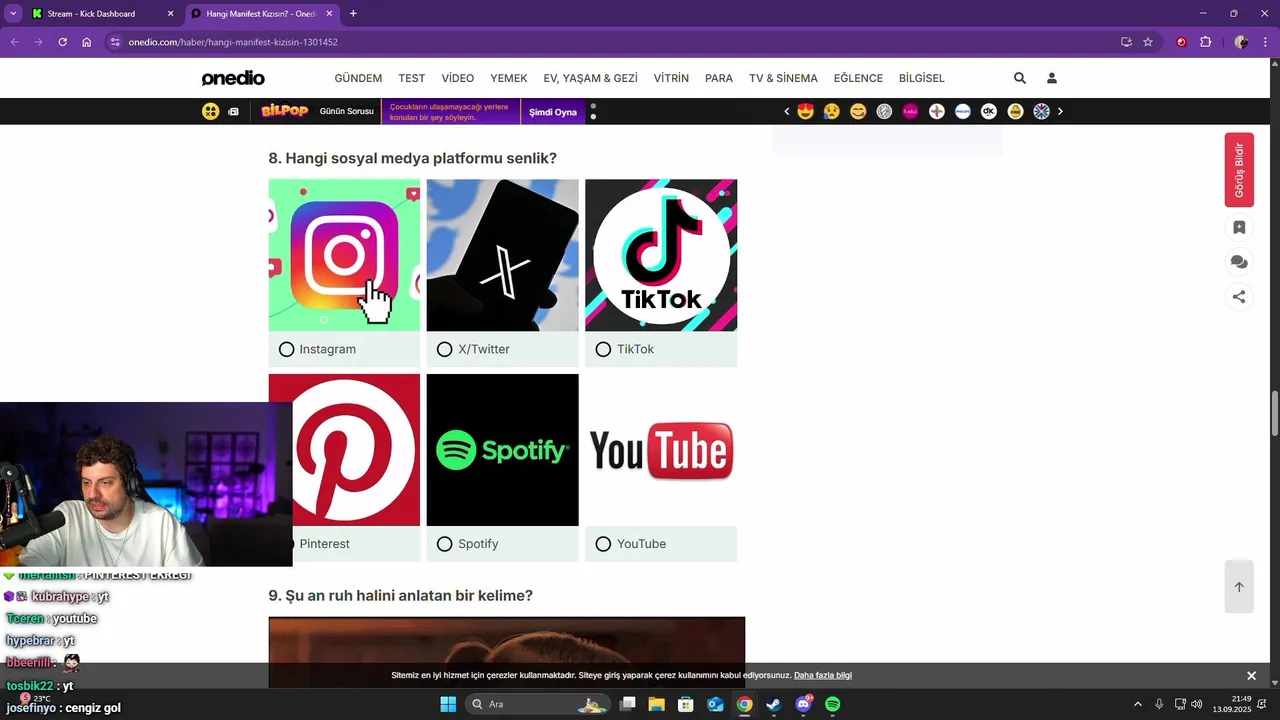The width and height of the screenshot is (1280, 720).
Task: Open the VİDEO section
Action: [458, 78]
